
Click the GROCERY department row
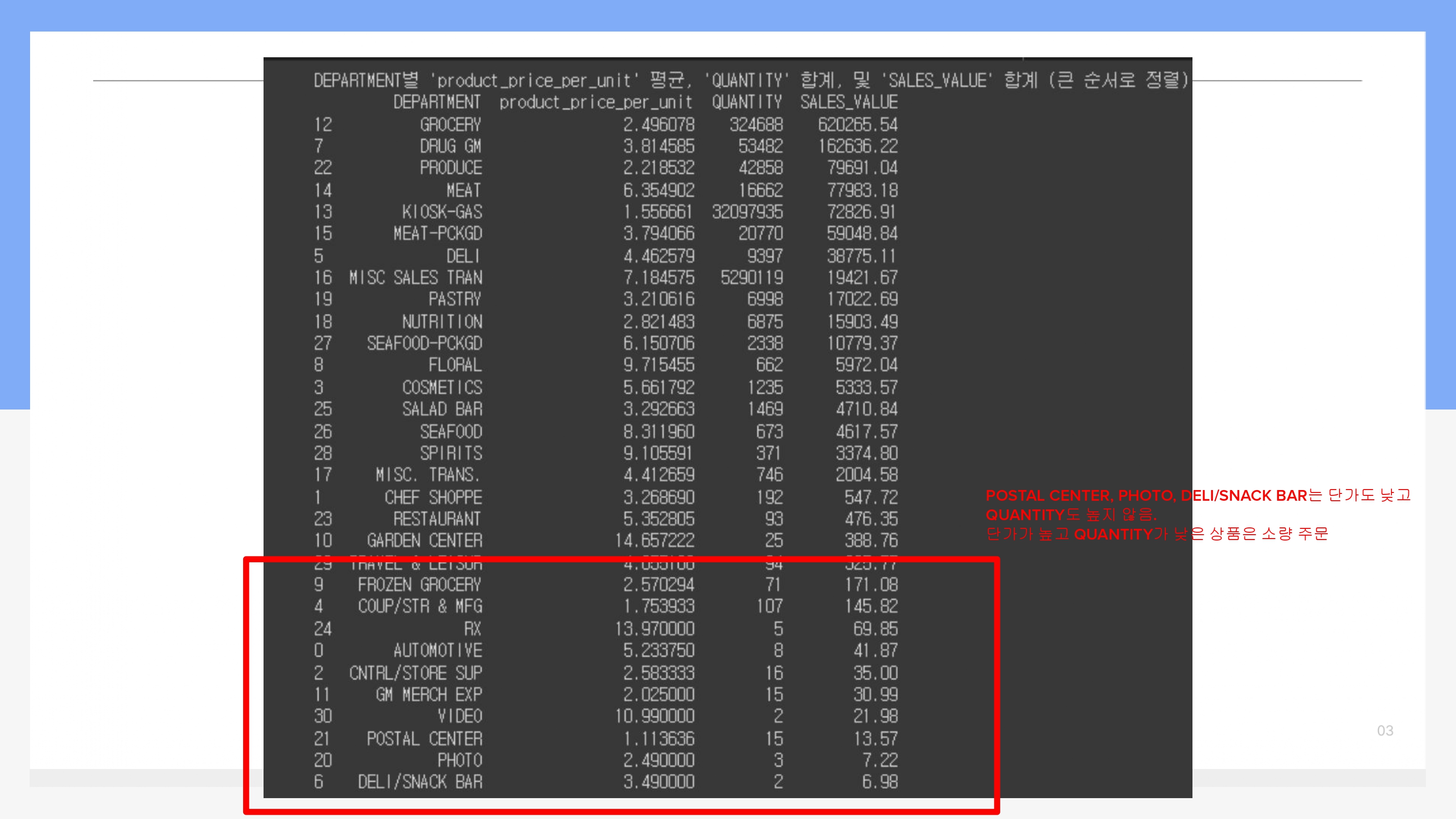(x=450, y=124)
